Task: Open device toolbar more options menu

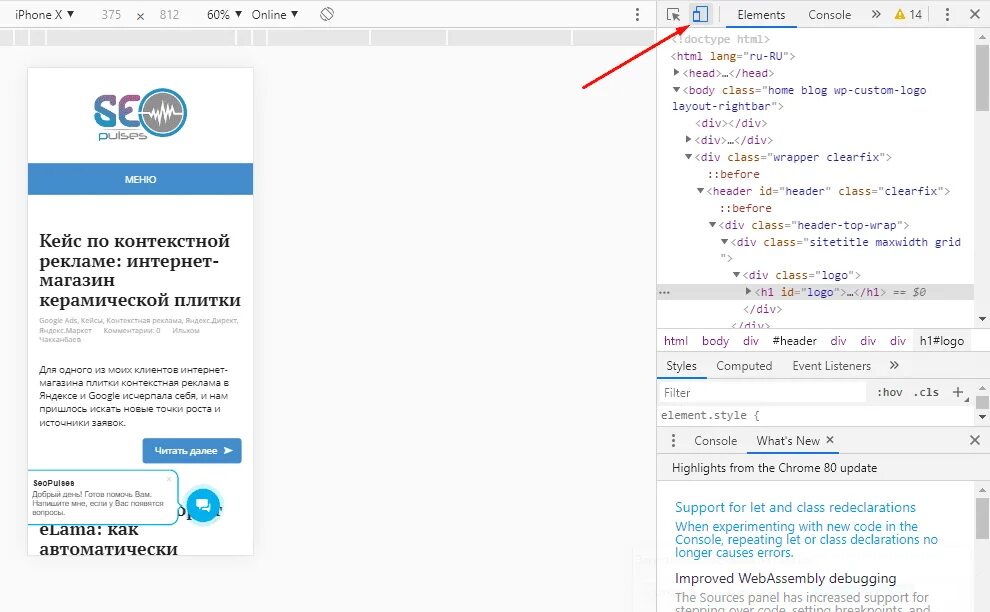Action: point(637,14)
